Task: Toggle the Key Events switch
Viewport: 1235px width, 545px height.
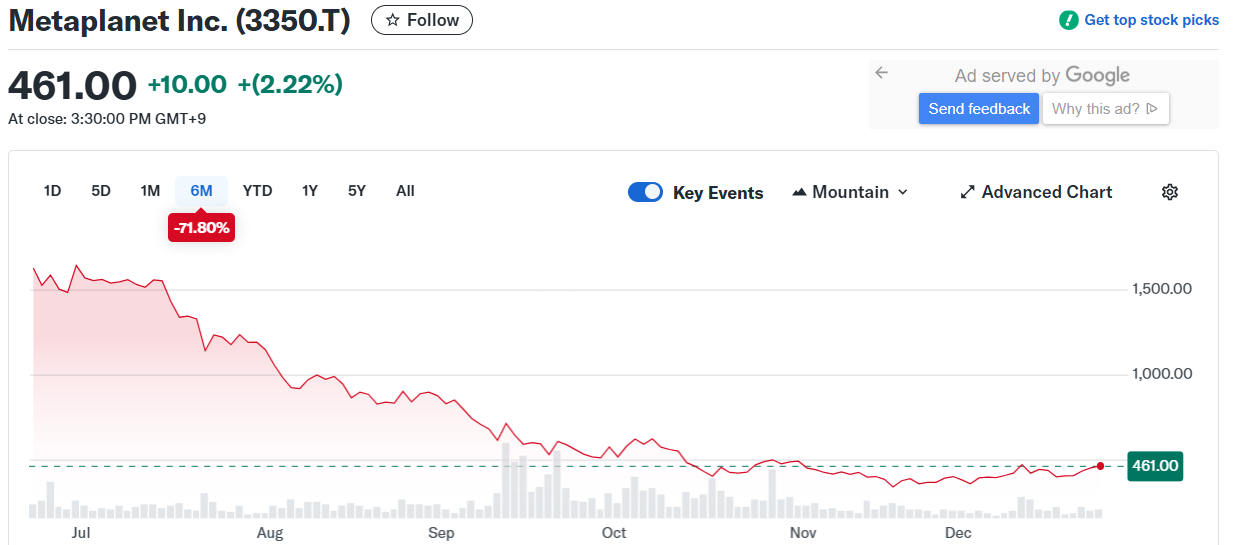Action: pos(645,192)
